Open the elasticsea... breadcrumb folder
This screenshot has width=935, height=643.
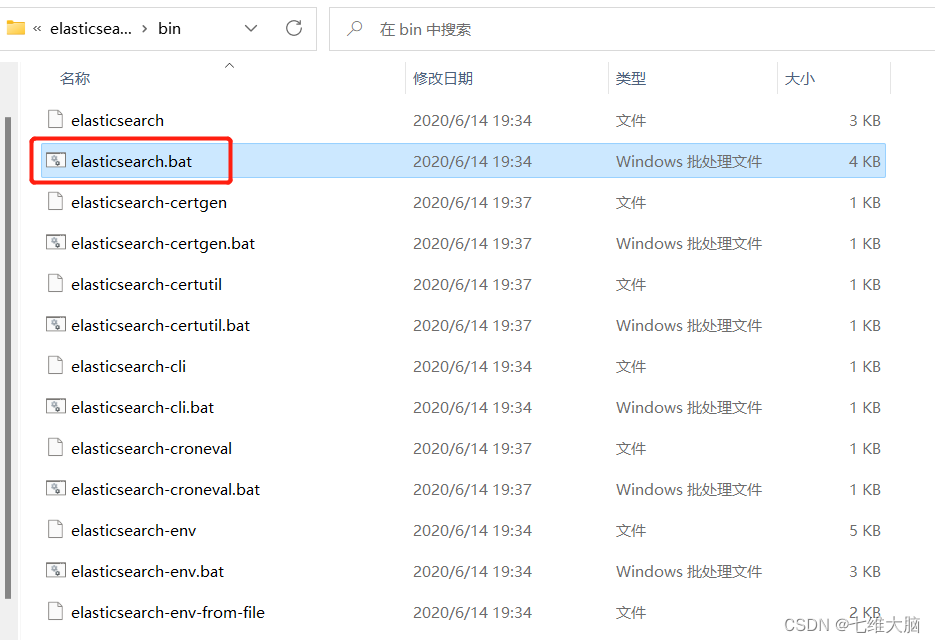91,29
